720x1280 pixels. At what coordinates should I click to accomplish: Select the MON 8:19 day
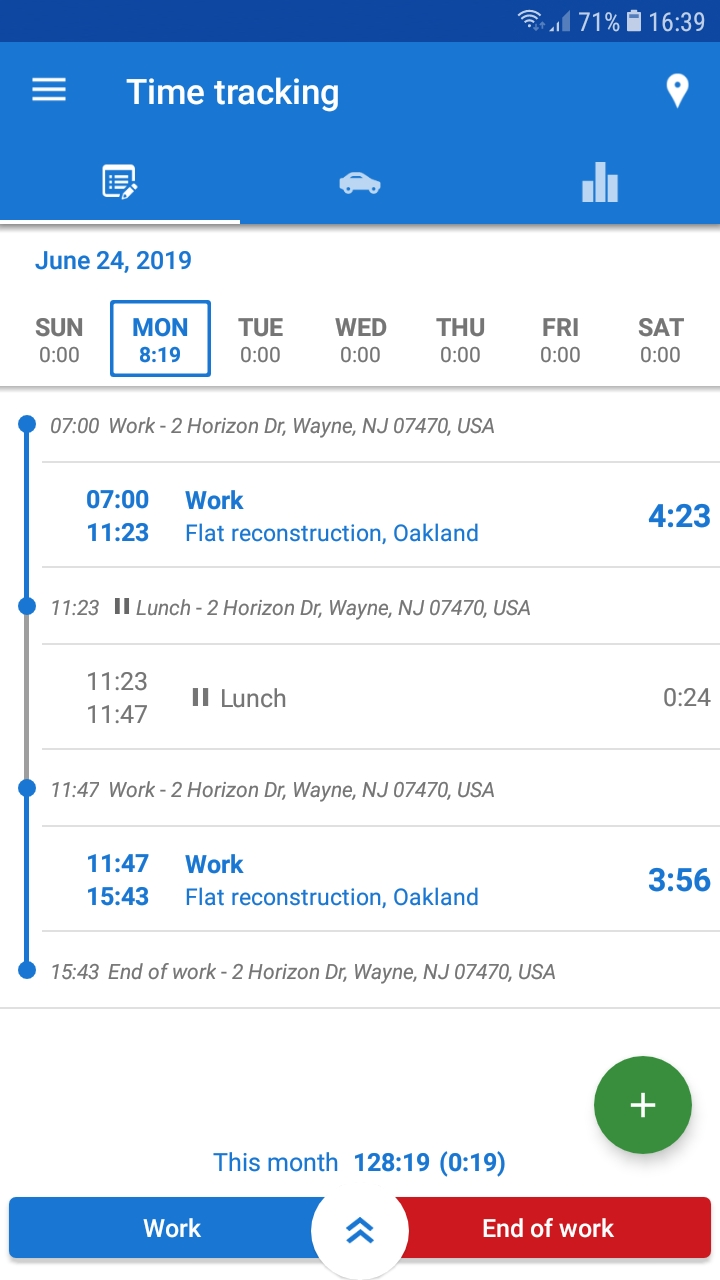[x=160, y=339]
